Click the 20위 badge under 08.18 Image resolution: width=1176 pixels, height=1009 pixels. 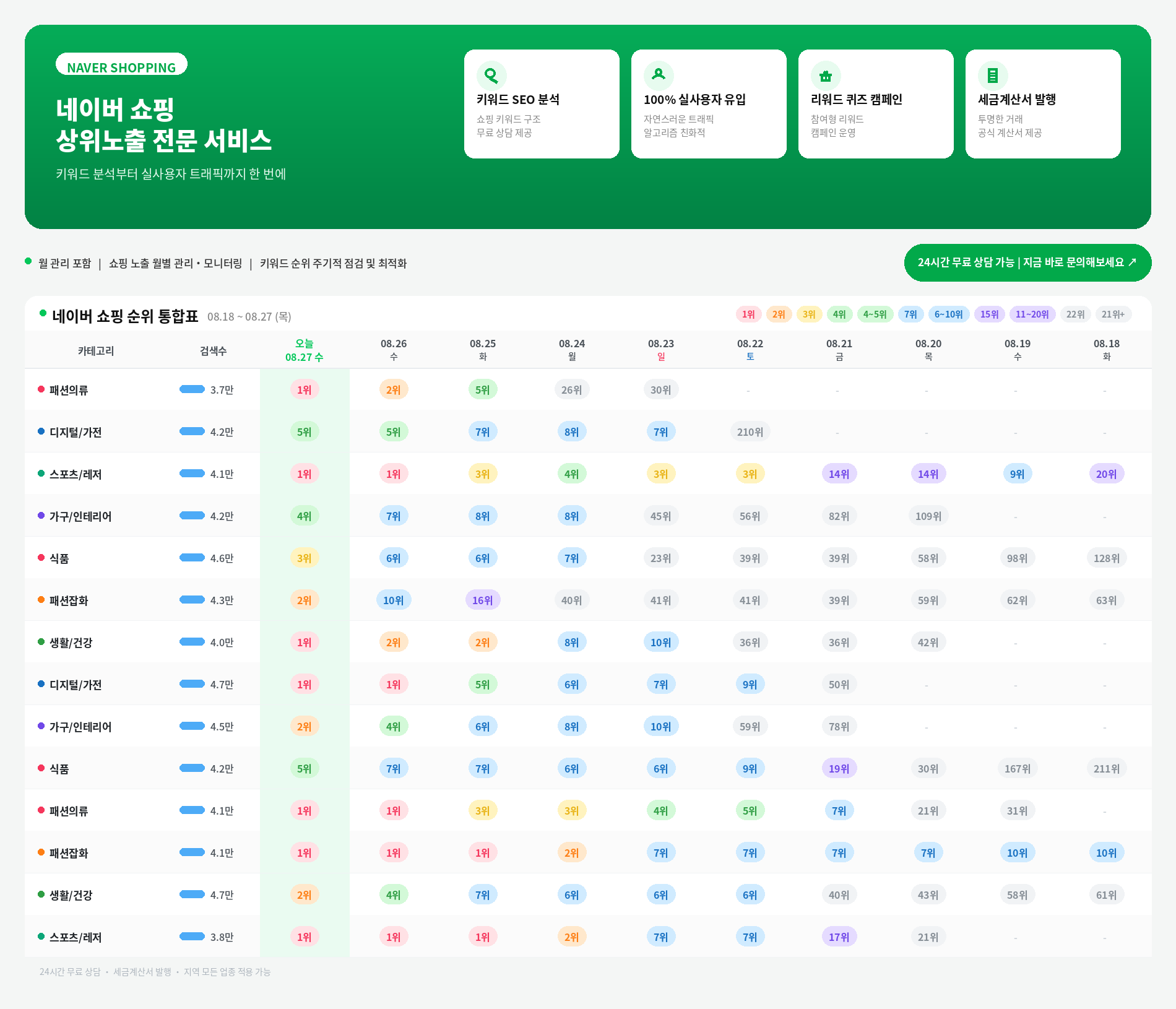pos(1107,474)
